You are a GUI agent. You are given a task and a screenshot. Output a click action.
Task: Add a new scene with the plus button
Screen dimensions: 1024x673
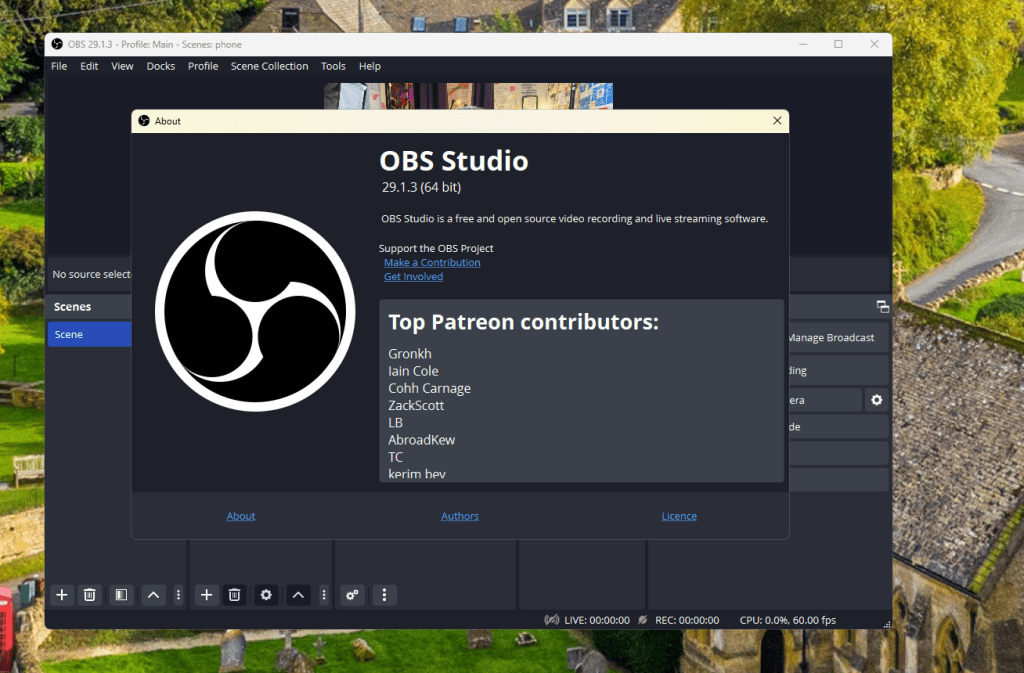click(61, 595)
